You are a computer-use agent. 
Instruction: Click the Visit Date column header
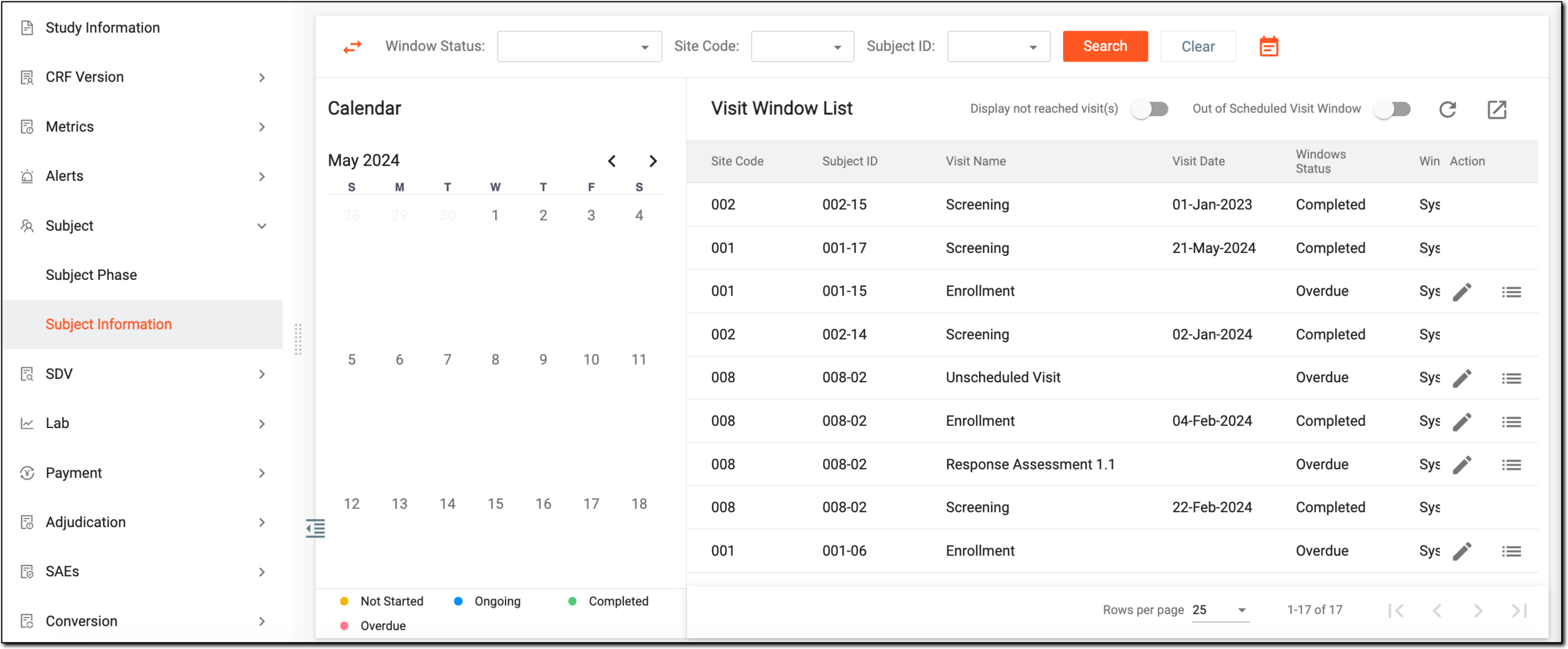[x=1199, y=161]
